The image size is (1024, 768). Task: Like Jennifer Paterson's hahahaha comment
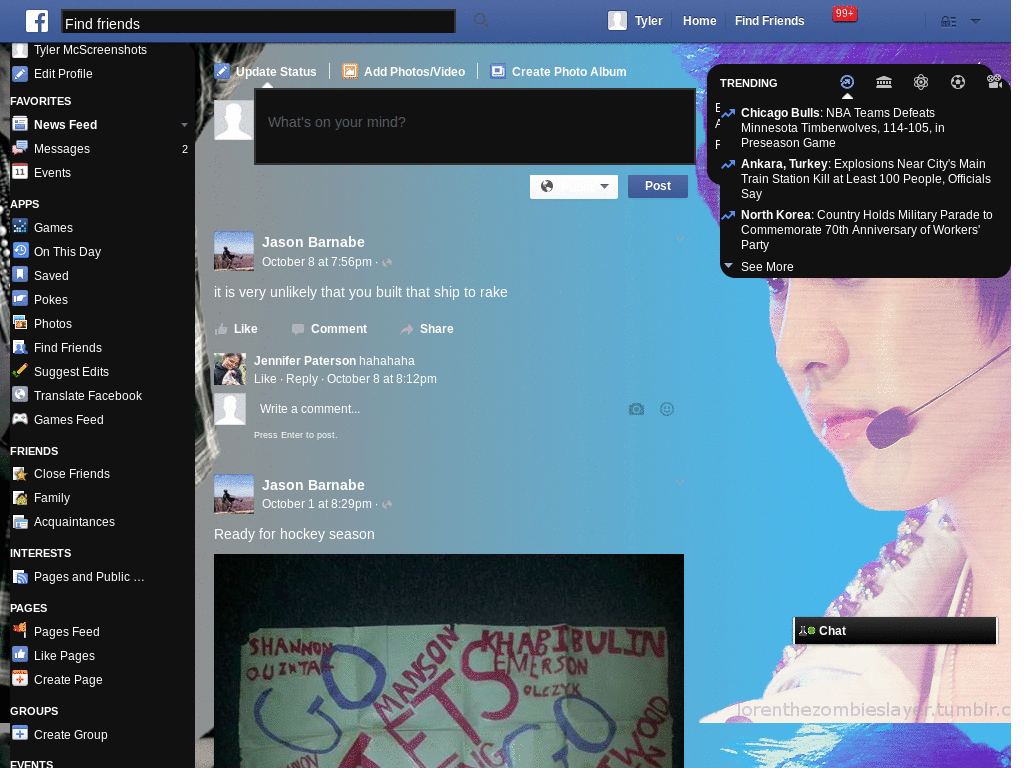pyautogui.click(x=265, y=379)
